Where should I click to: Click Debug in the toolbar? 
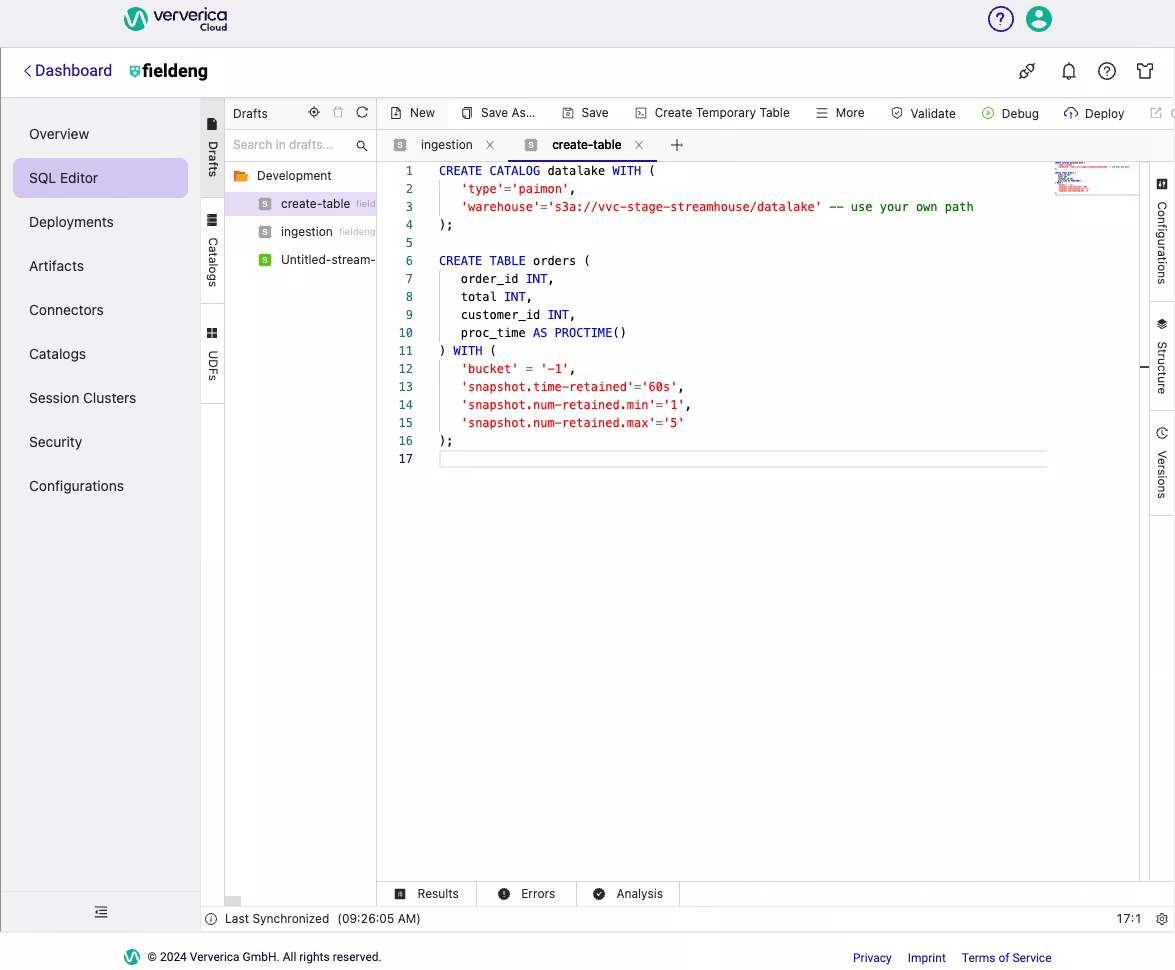pyautogui.click(x=1010, y=114)
